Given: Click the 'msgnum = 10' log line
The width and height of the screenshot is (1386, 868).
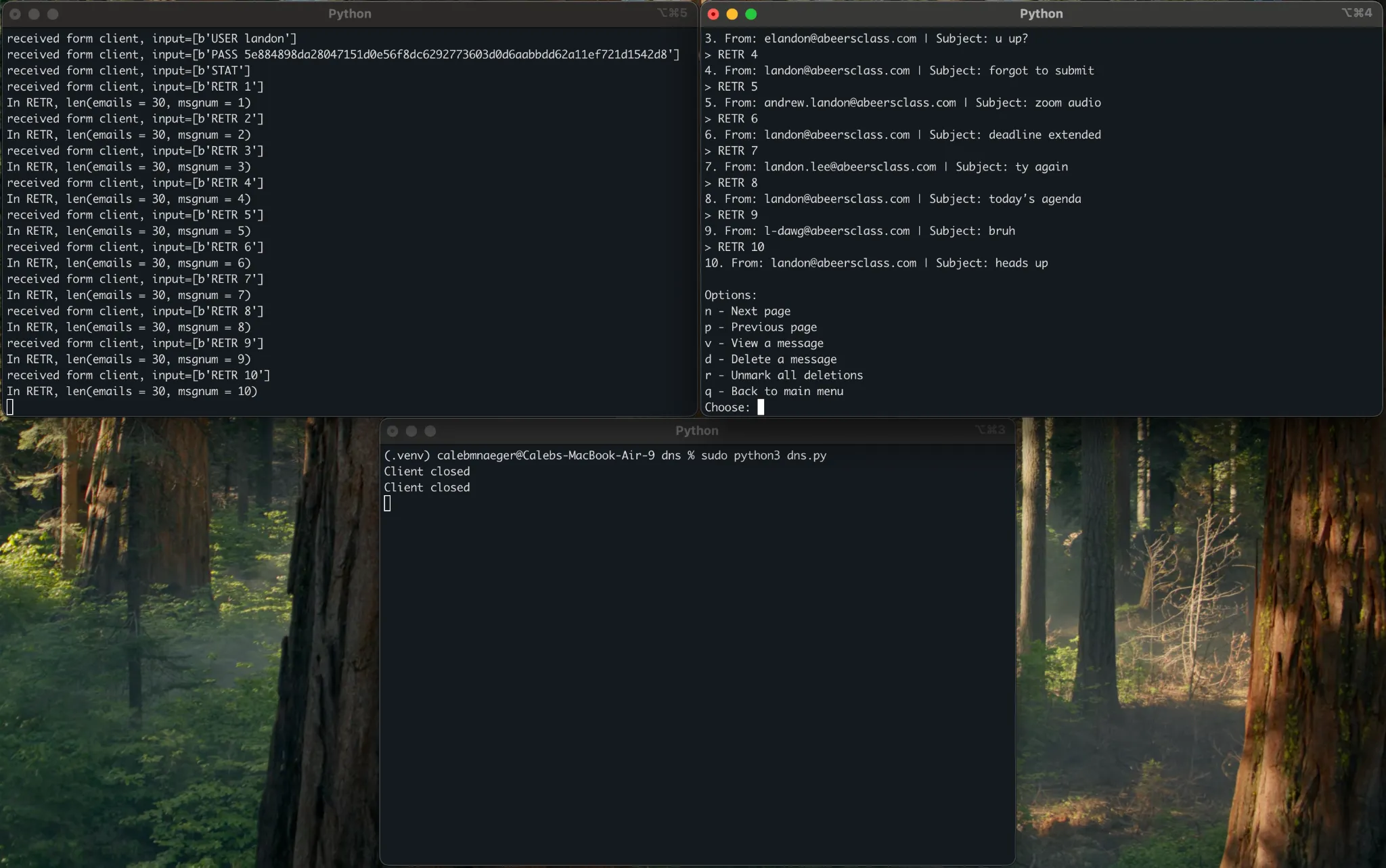Looking at the screenshot, I should click(132, 391).
